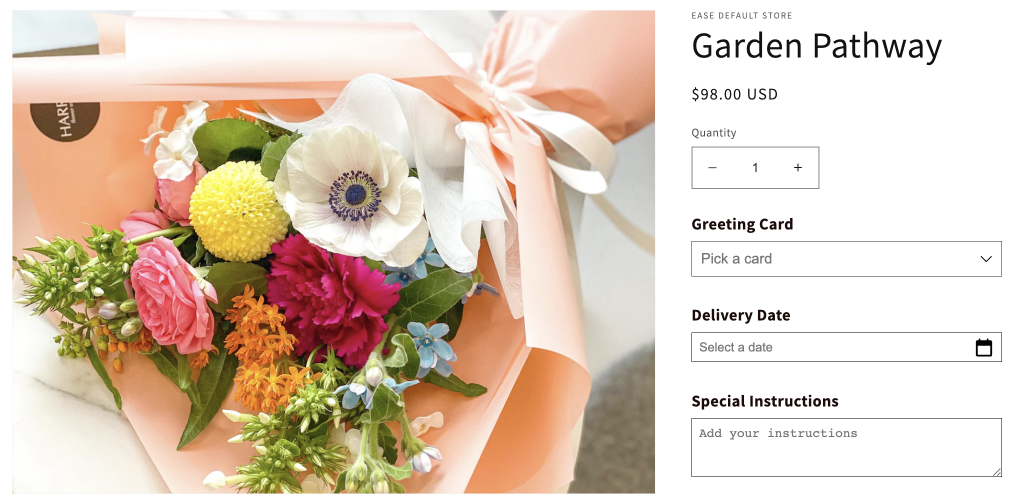Click the brown HARP sticker on the bouquet
This screenshot has height=504, width=1024.
pyautogui.click(x=65, y=121)
